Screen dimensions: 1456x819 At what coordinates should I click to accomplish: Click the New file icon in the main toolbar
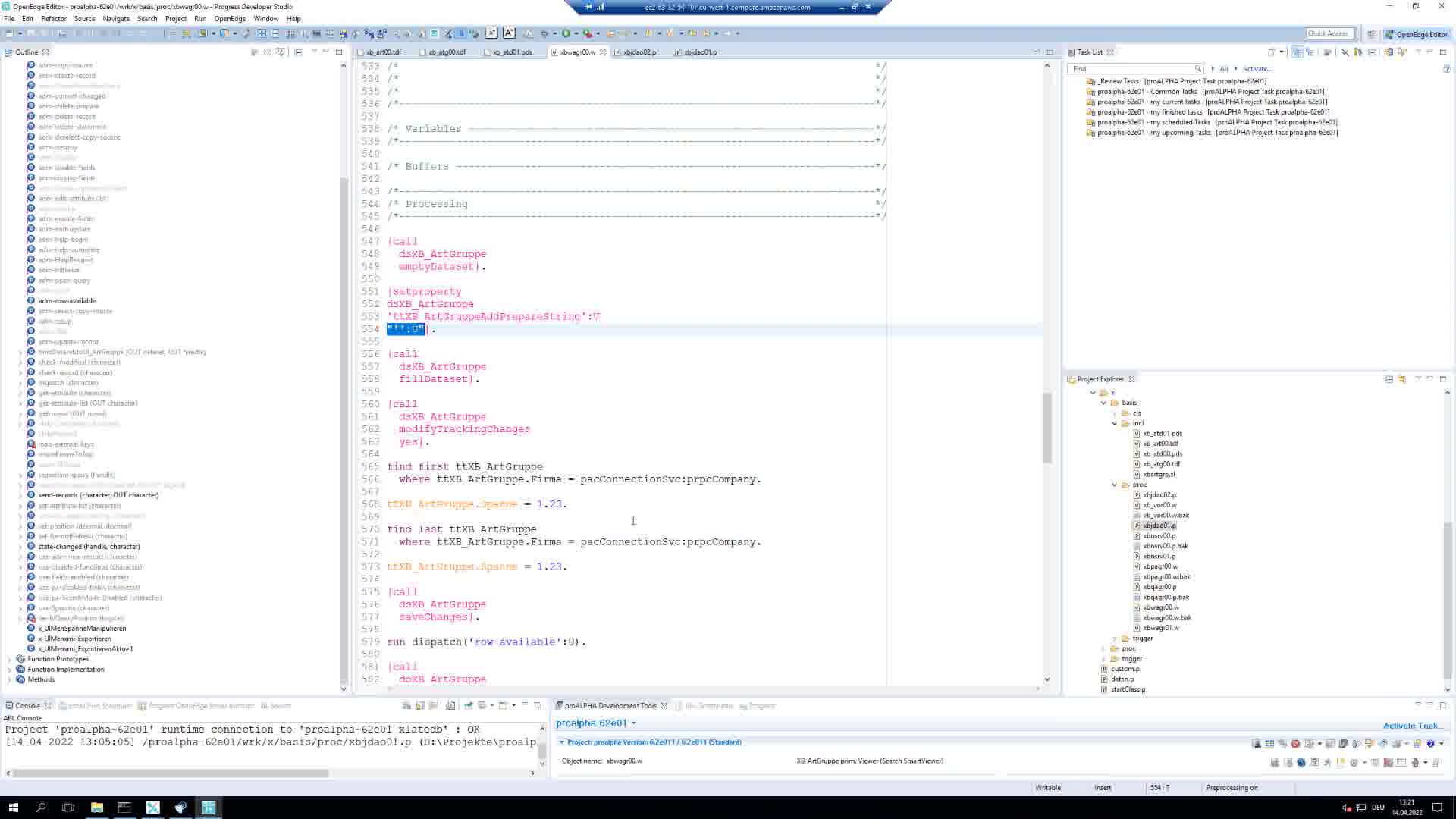tap(9, 33)
